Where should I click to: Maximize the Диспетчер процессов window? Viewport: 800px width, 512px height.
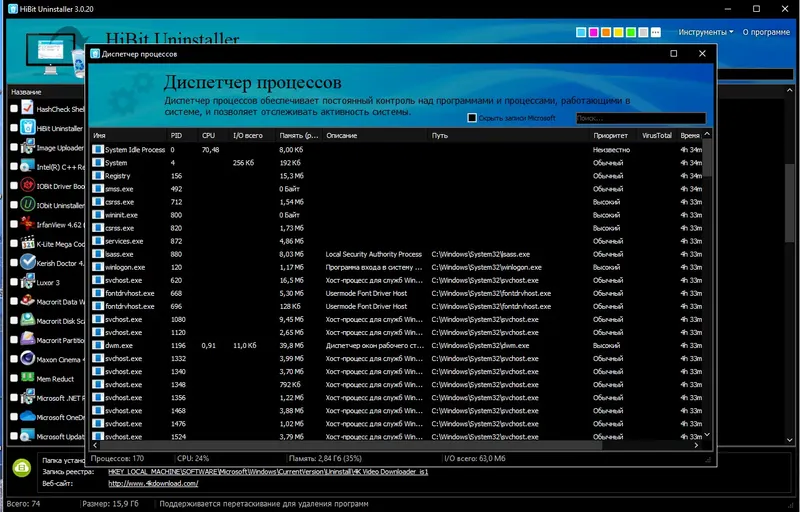673,54
